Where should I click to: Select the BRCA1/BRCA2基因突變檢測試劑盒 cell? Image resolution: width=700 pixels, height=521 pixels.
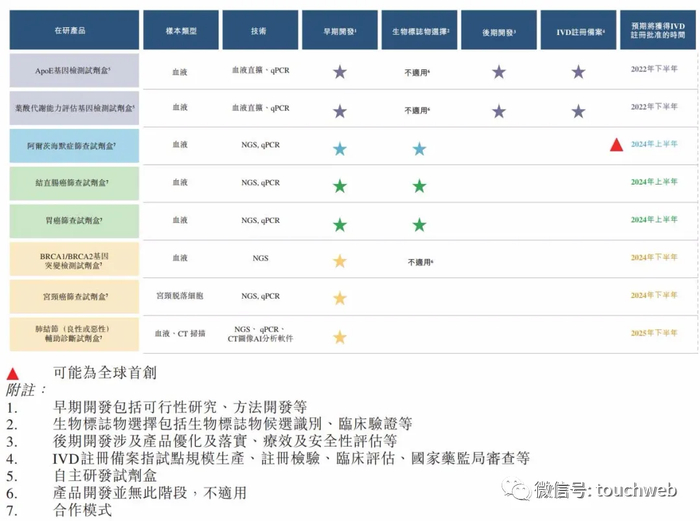point(74,259)
